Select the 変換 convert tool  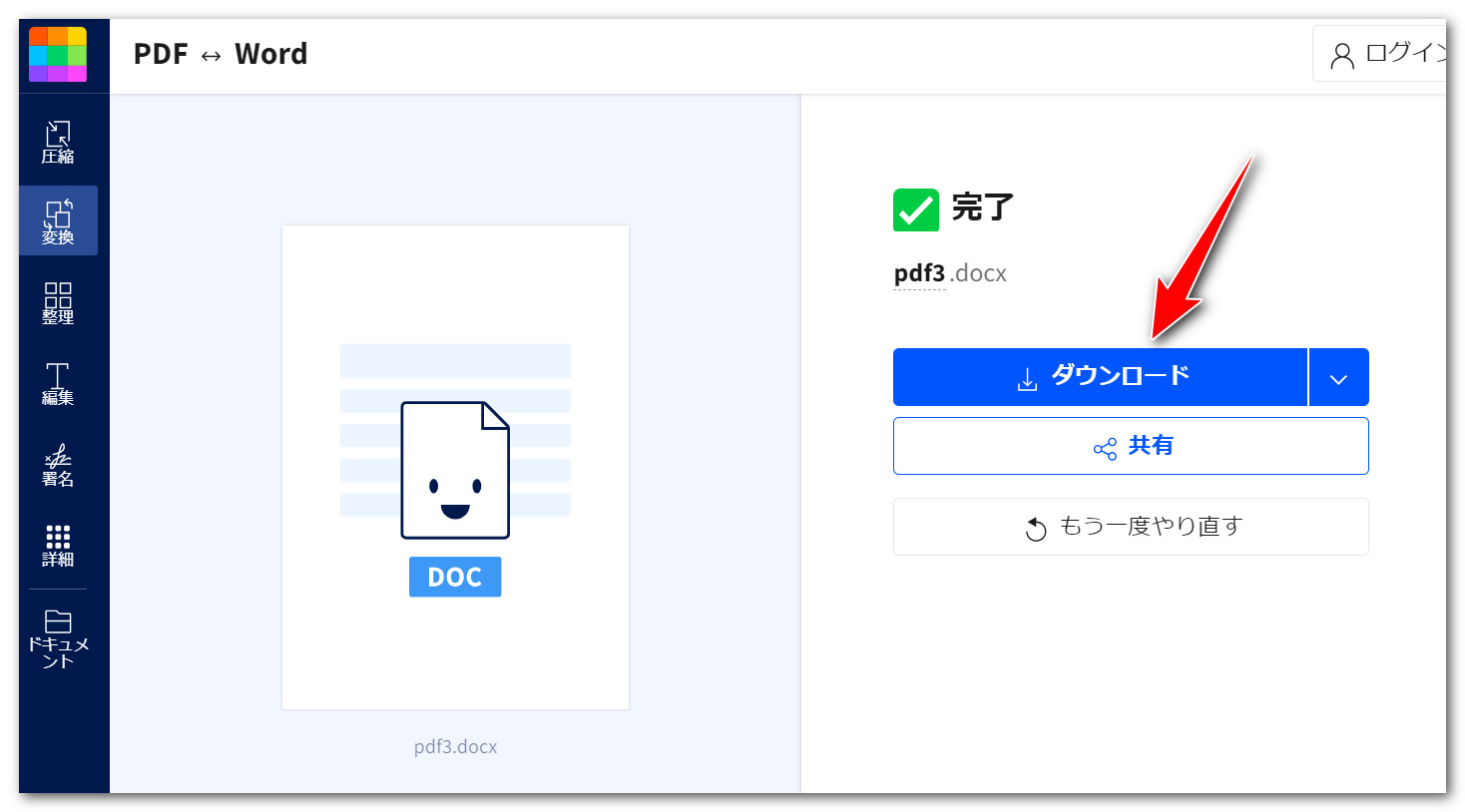pos(58,220)
